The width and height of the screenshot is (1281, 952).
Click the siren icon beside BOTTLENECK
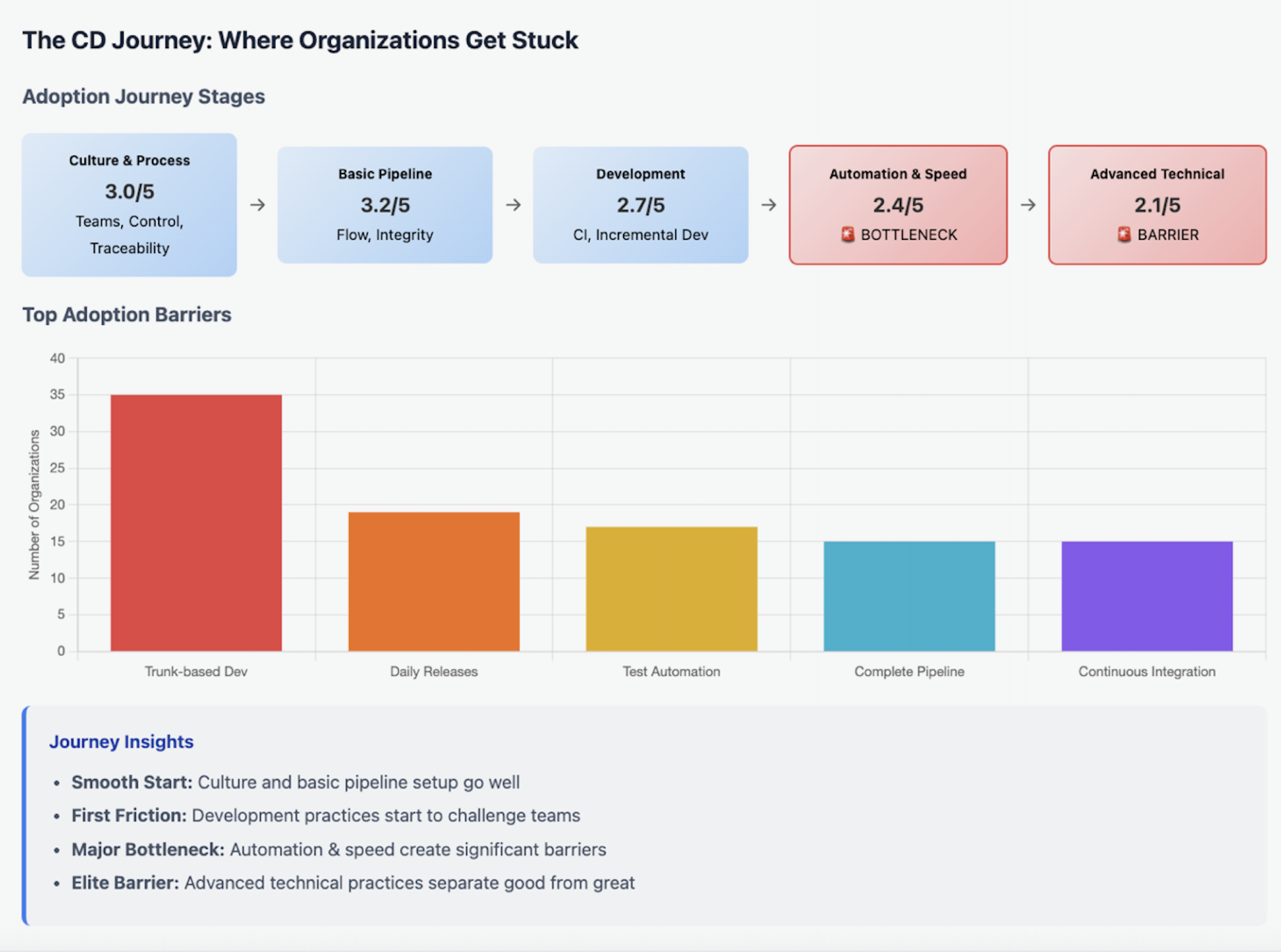[x=847, y=235]
